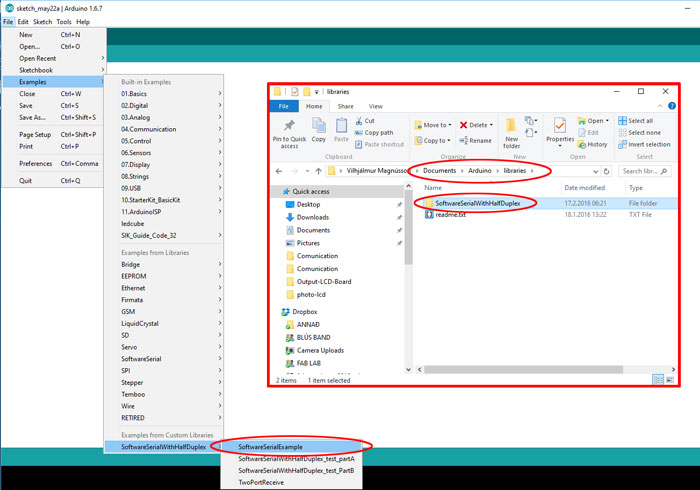Choose Save As from File menu
This screenshot has height=490, width=700.
click(x=54, y=117)
